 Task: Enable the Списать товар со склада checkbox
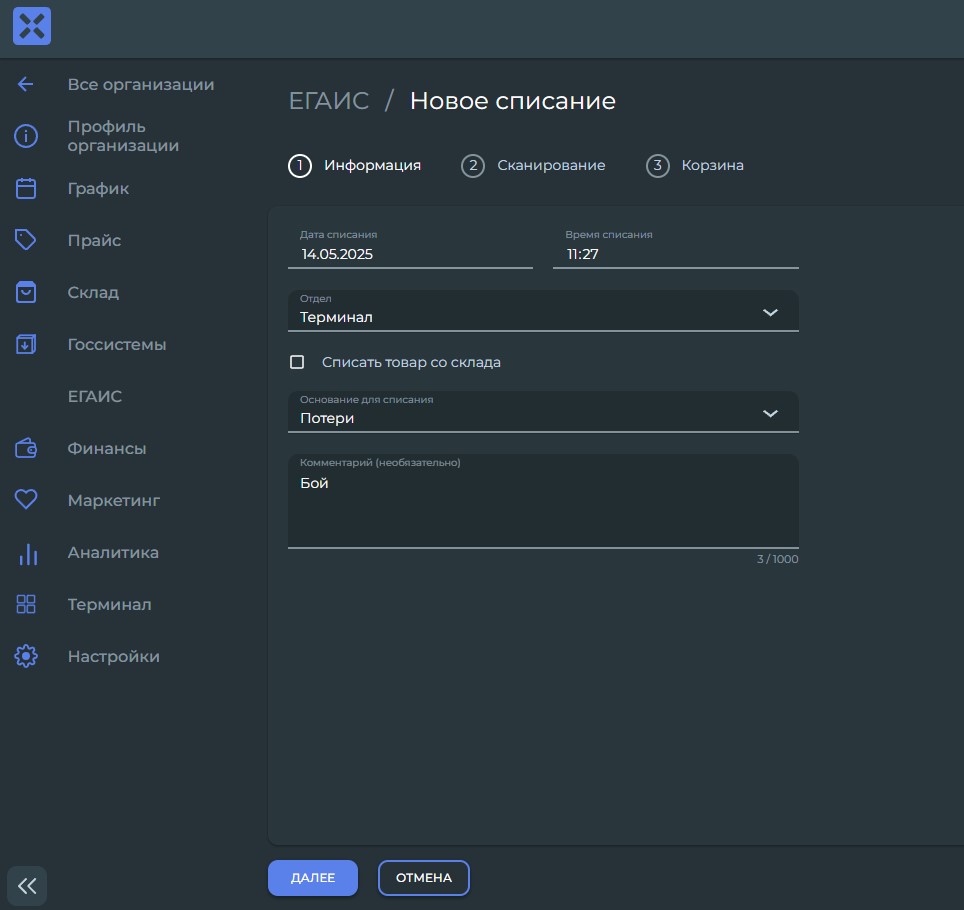click(x=297, y=362)
